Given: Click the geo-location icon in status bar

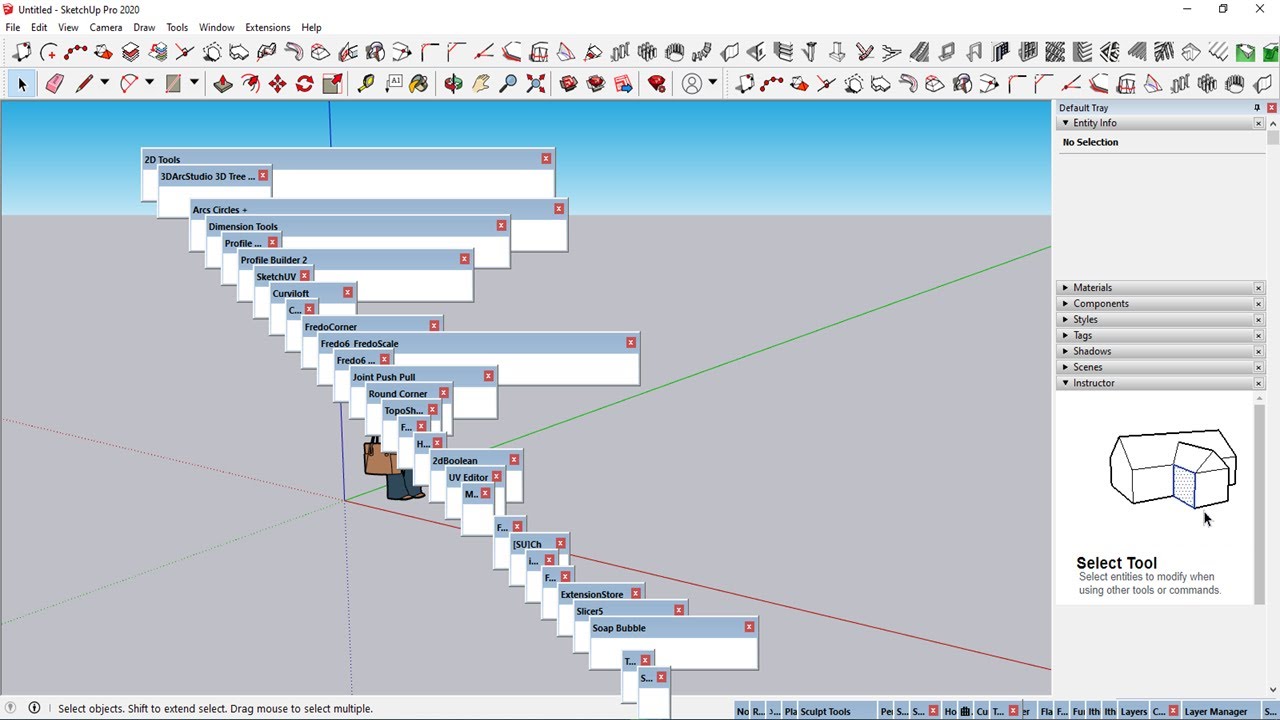Looking at the screenshot, I should tap(11, 708).
